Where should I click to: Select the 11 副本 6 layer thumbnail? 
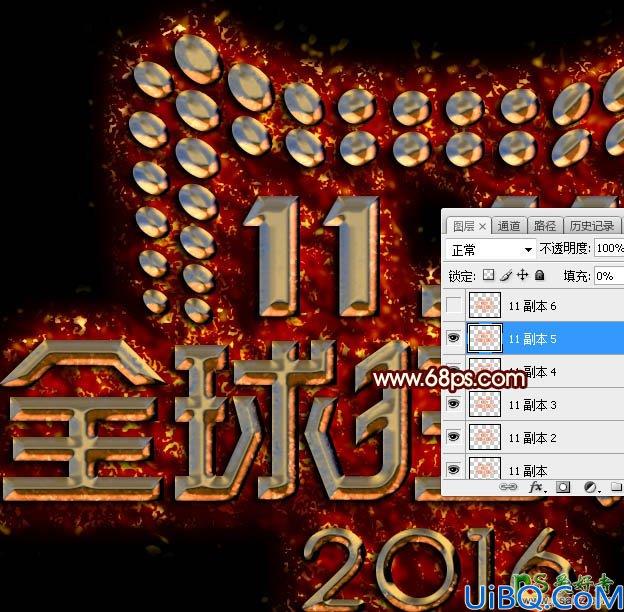pyautogui.click(x=485, y=305)
